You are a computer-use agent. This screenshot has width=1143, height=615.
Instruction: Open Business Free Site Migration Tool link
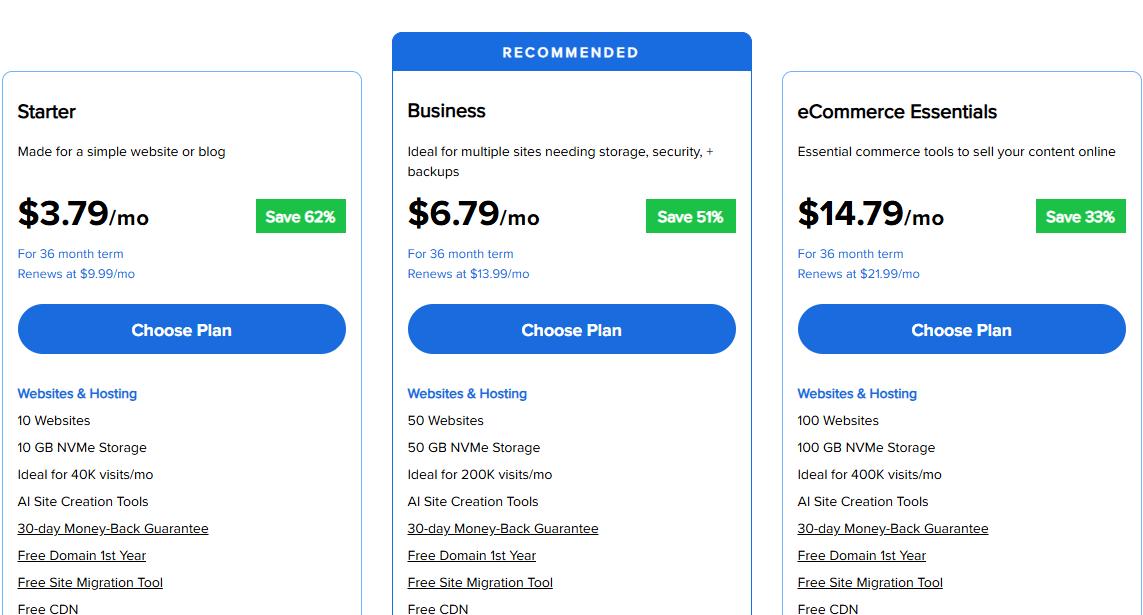(x=480, y=583)
